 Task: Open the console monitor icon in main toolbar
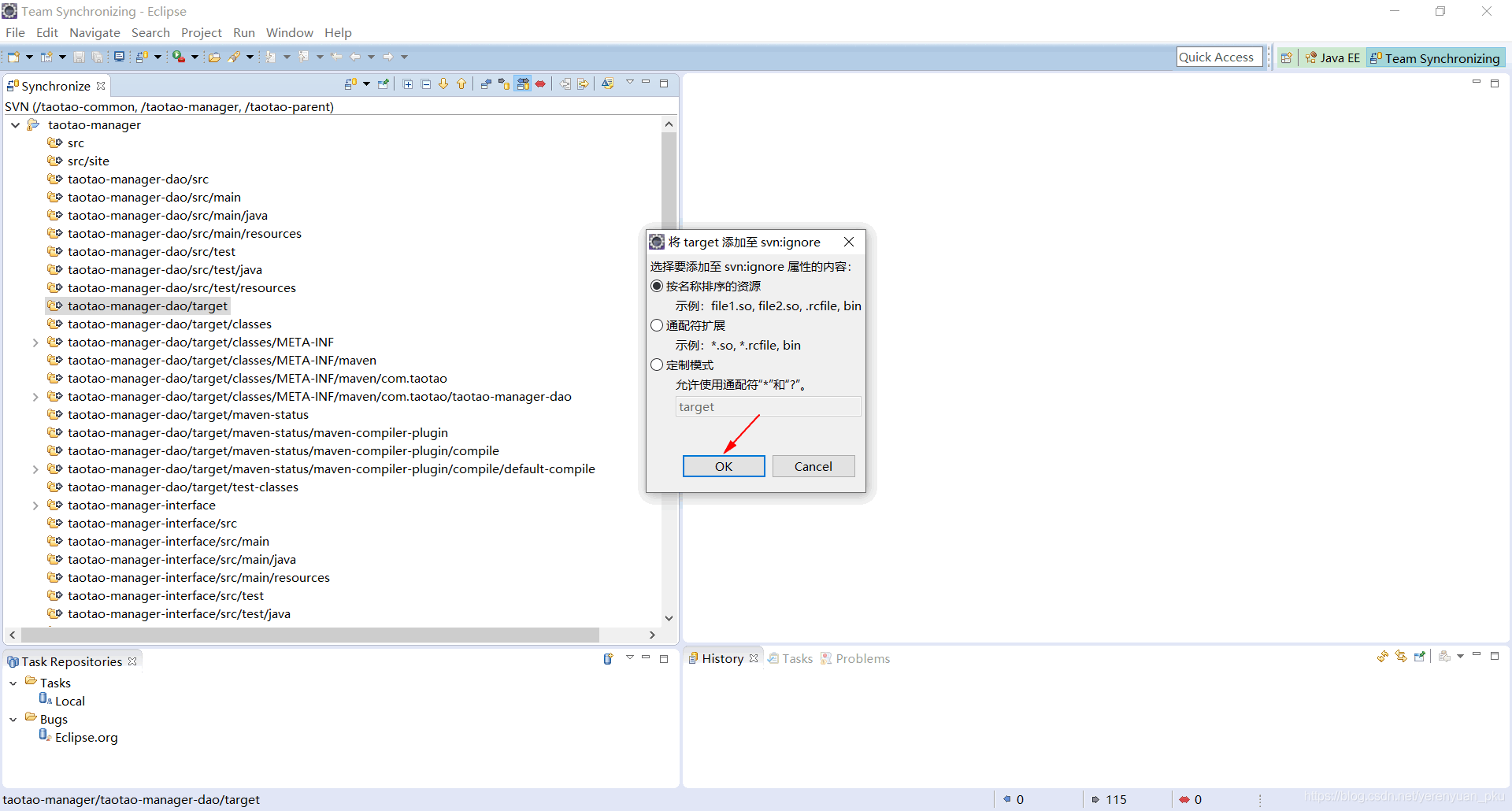(x=119, y=57)
